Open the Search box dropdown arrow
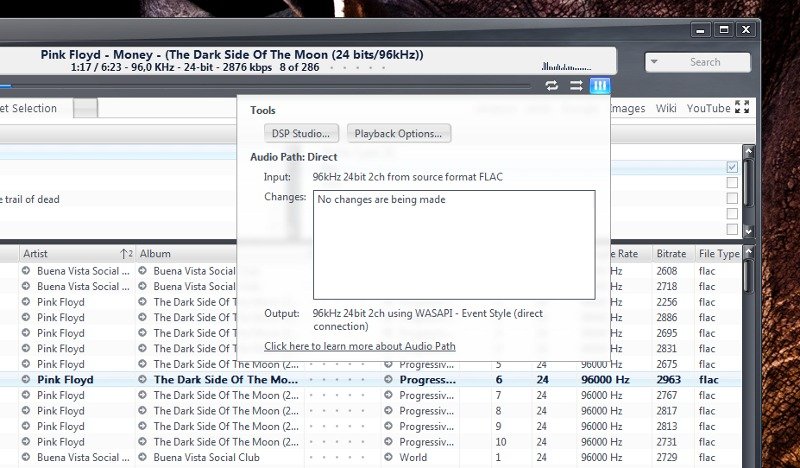Image resolution: width=800 pixels, height=468 pixels. click(654, 62)
